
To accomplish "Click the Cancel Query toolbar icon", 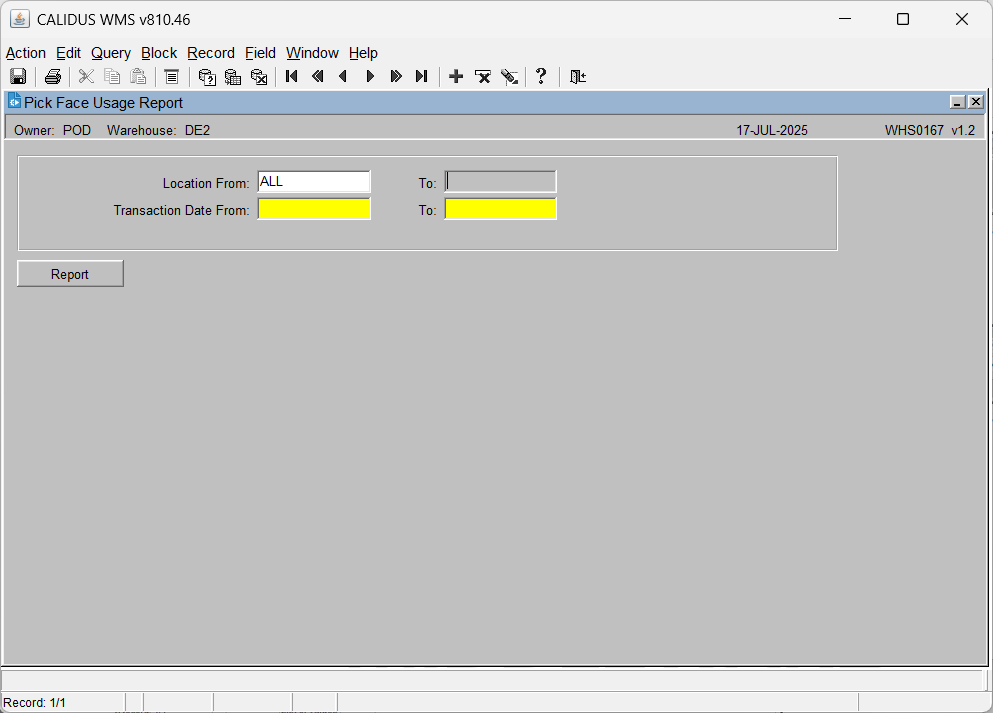I will 259,77.
